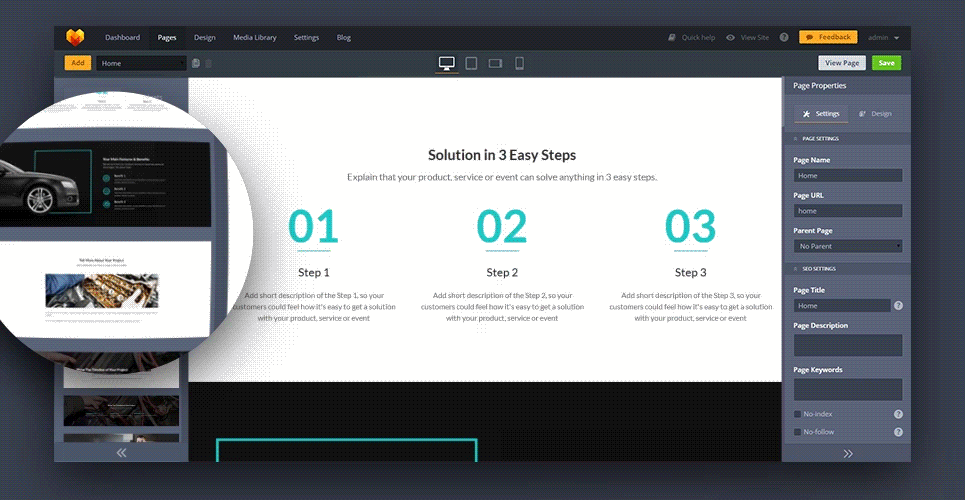Click the large 01 step number
The height and width of the screenshot is (500, 965).
pyautogui.click(x=314, y=227)
